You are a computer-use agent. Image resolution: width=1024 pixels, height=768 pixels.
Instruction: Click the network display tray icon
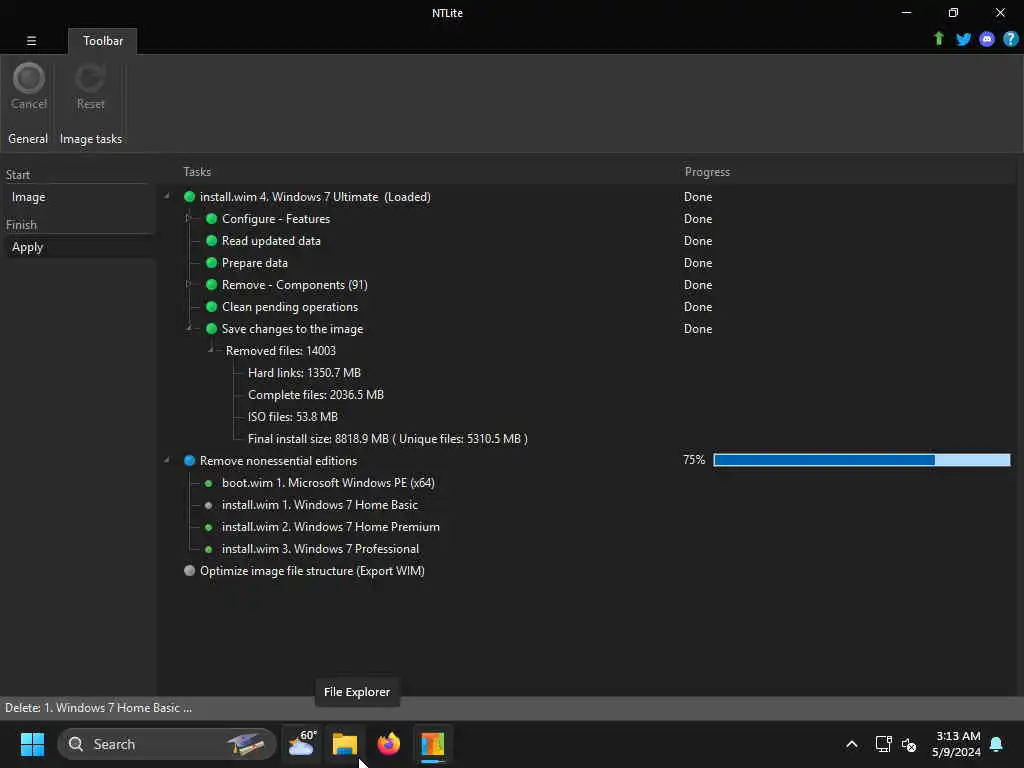[x=883, y=744]
